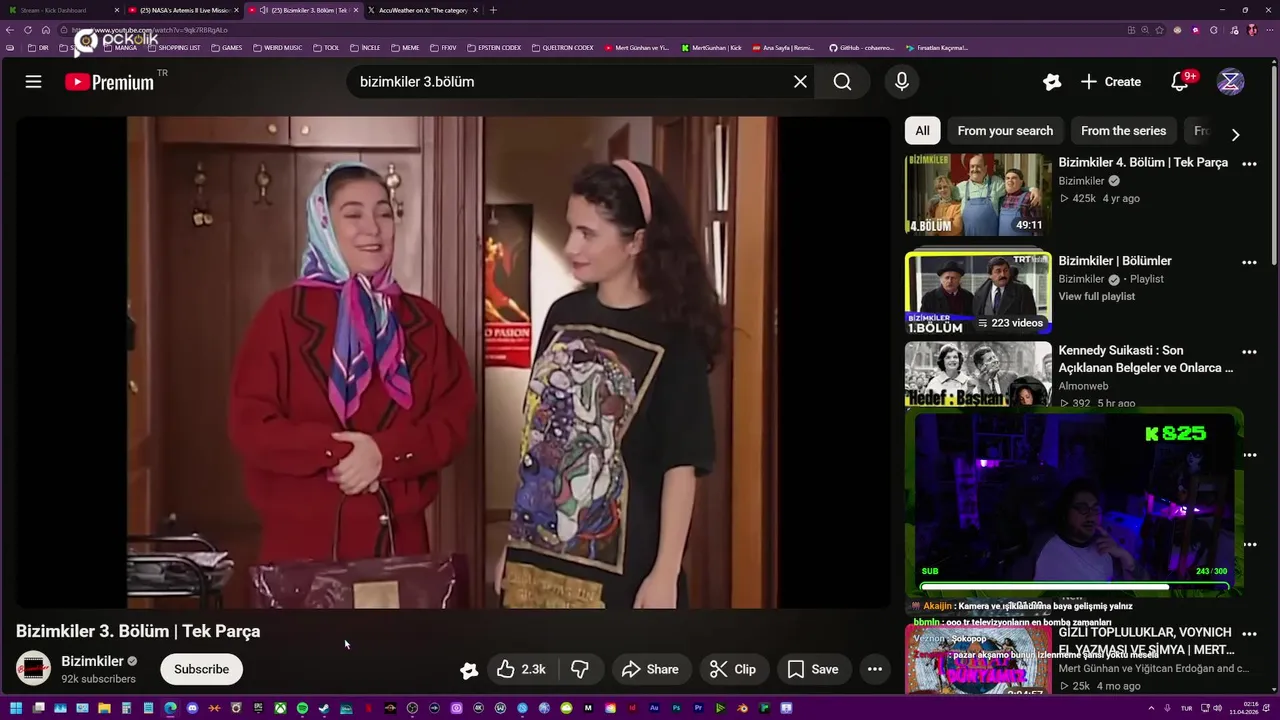Open options for Gizli Topluluklar video

(x=1249, y=633)
